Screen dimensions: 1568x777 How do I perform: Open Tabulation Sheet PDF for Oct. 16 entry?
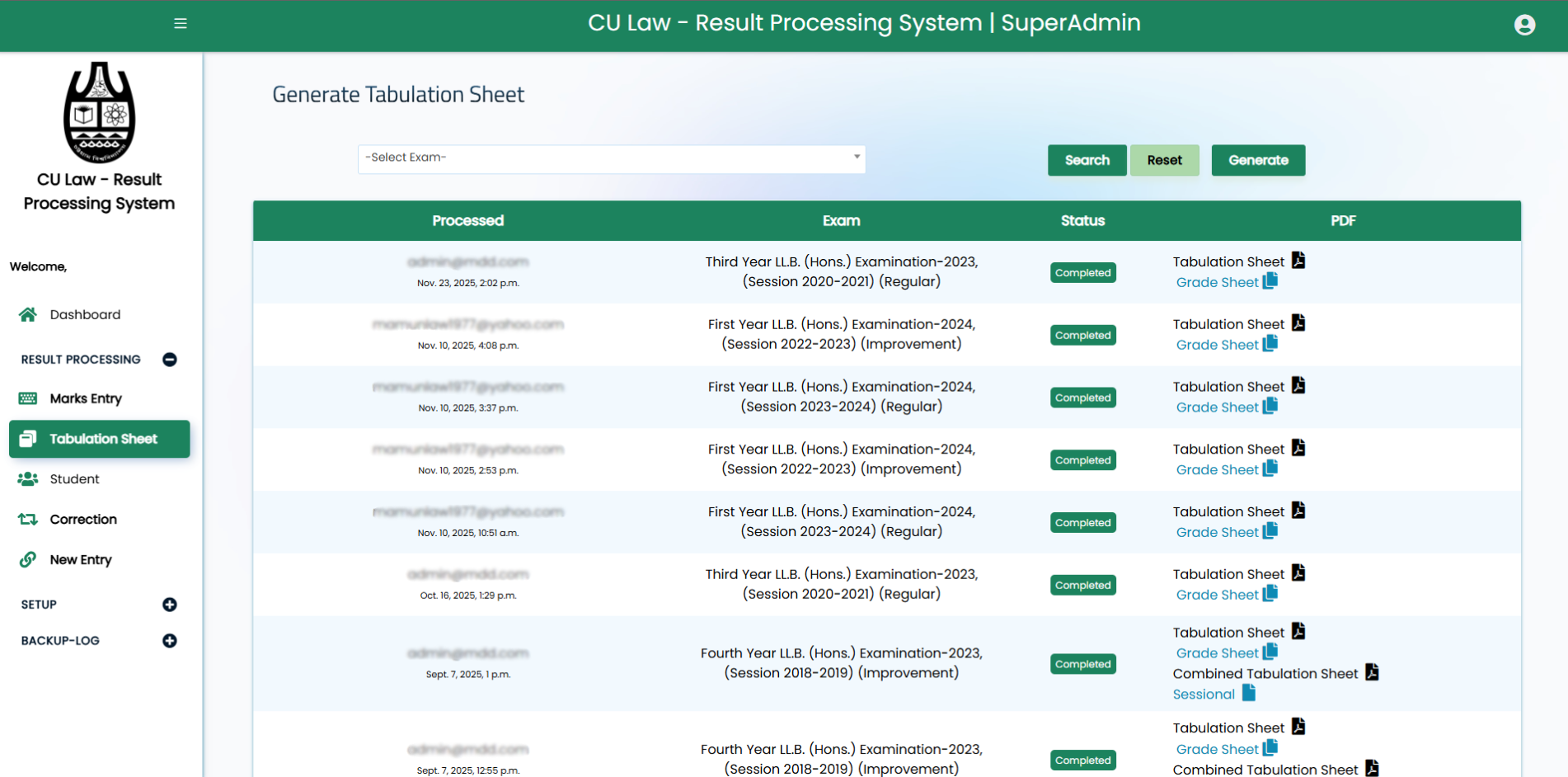[x=1298, y=573]
